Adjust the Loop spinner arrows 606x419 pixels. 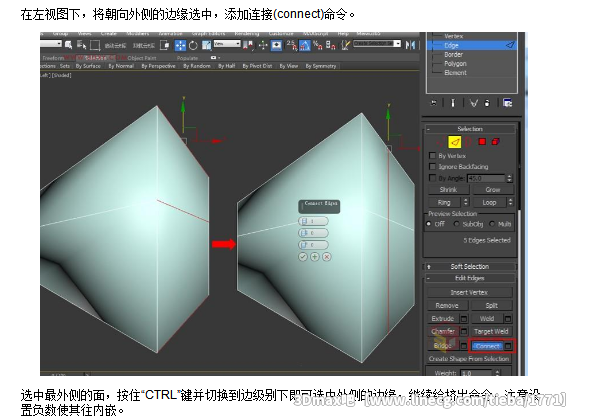tap(511, 202)
